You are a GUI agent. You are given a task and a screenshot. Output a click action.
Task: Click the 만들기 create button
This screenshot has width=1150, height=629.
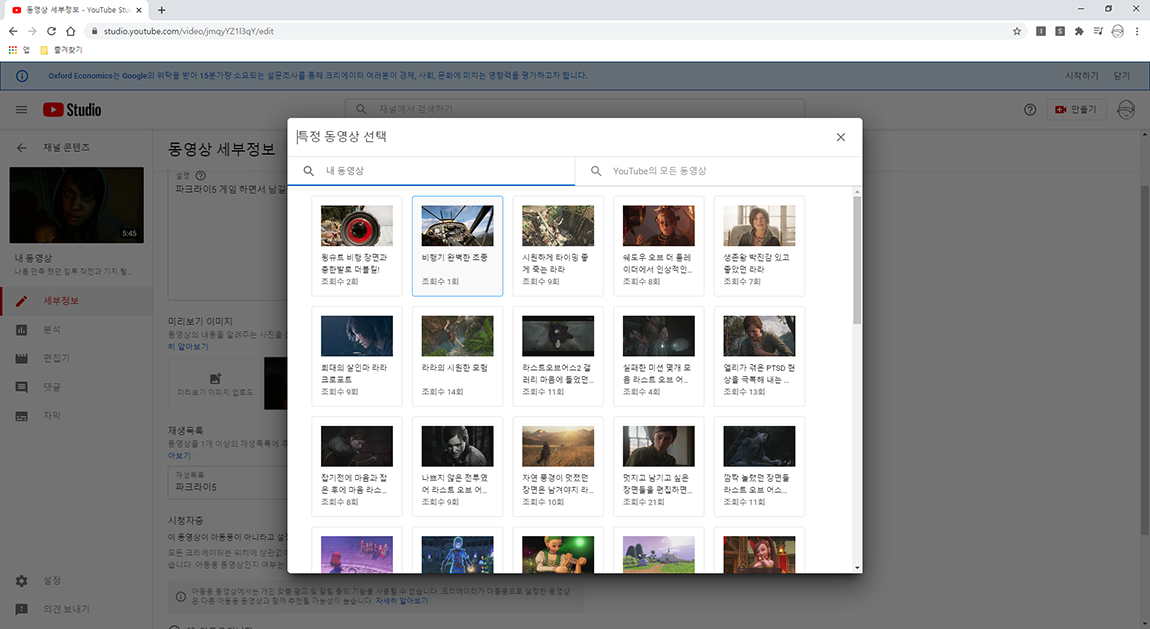pyautogui.click(x=1076, y=109)
